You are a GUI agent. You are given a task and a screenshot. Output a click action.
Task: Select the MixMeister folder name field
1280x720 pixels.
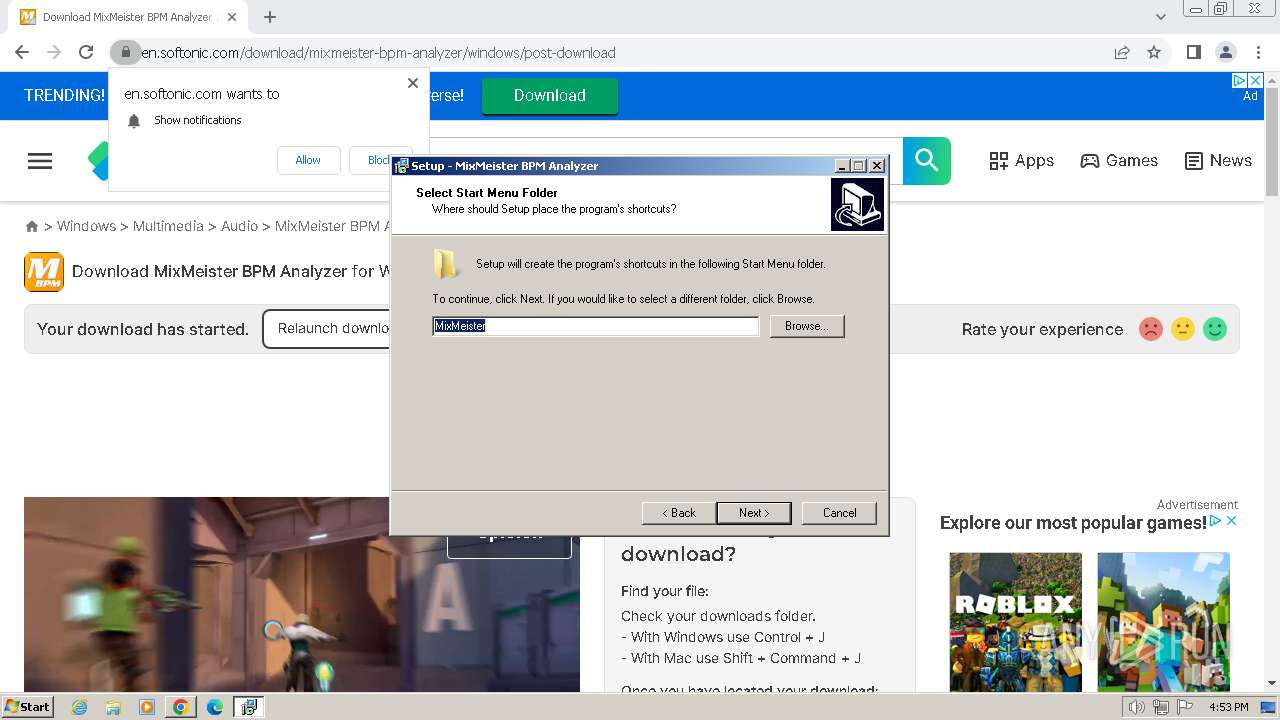click(596, 326)
